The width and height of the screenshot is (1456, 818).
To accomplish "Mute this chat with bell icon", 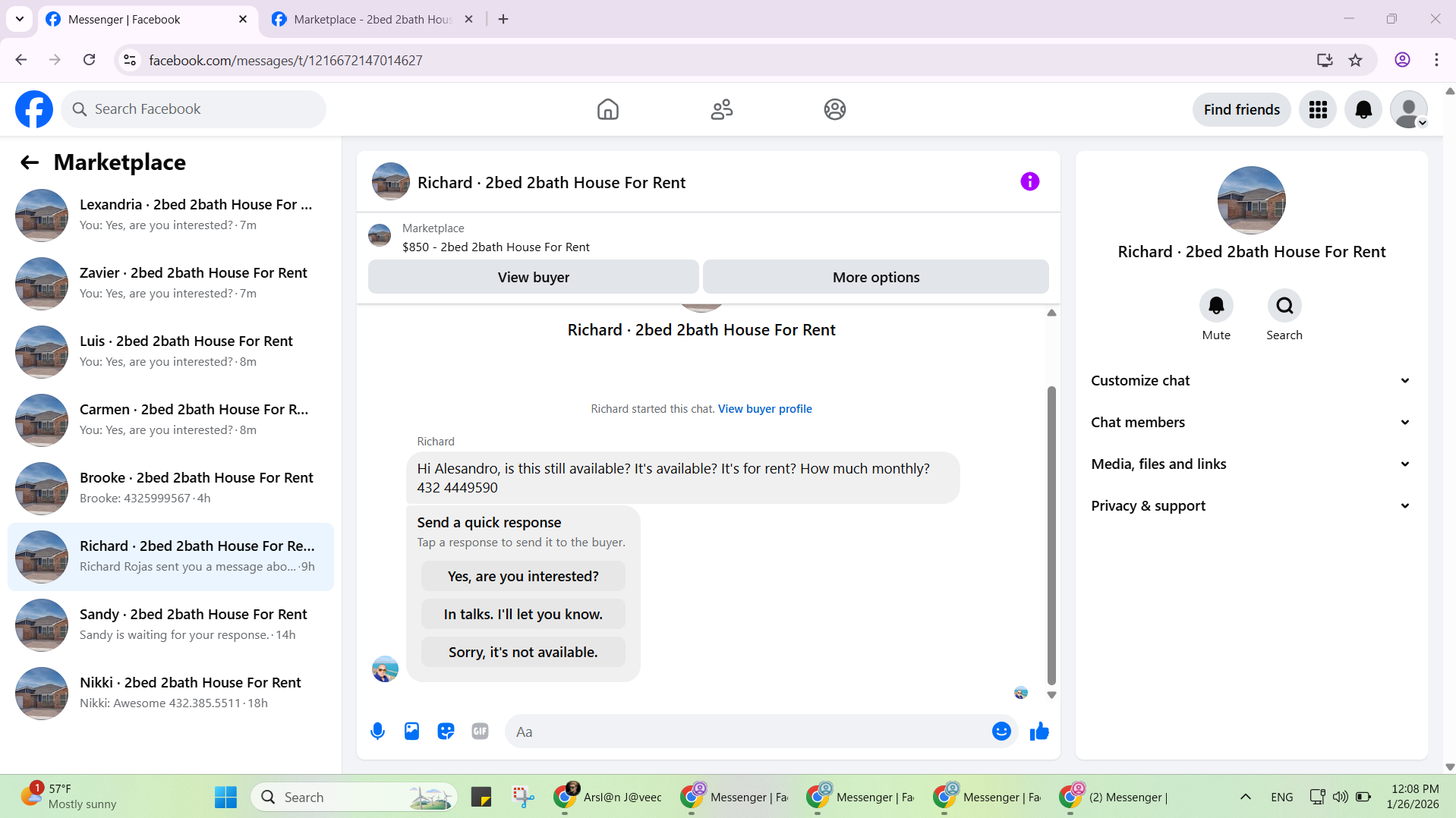I will click(x=1216, y=305).
